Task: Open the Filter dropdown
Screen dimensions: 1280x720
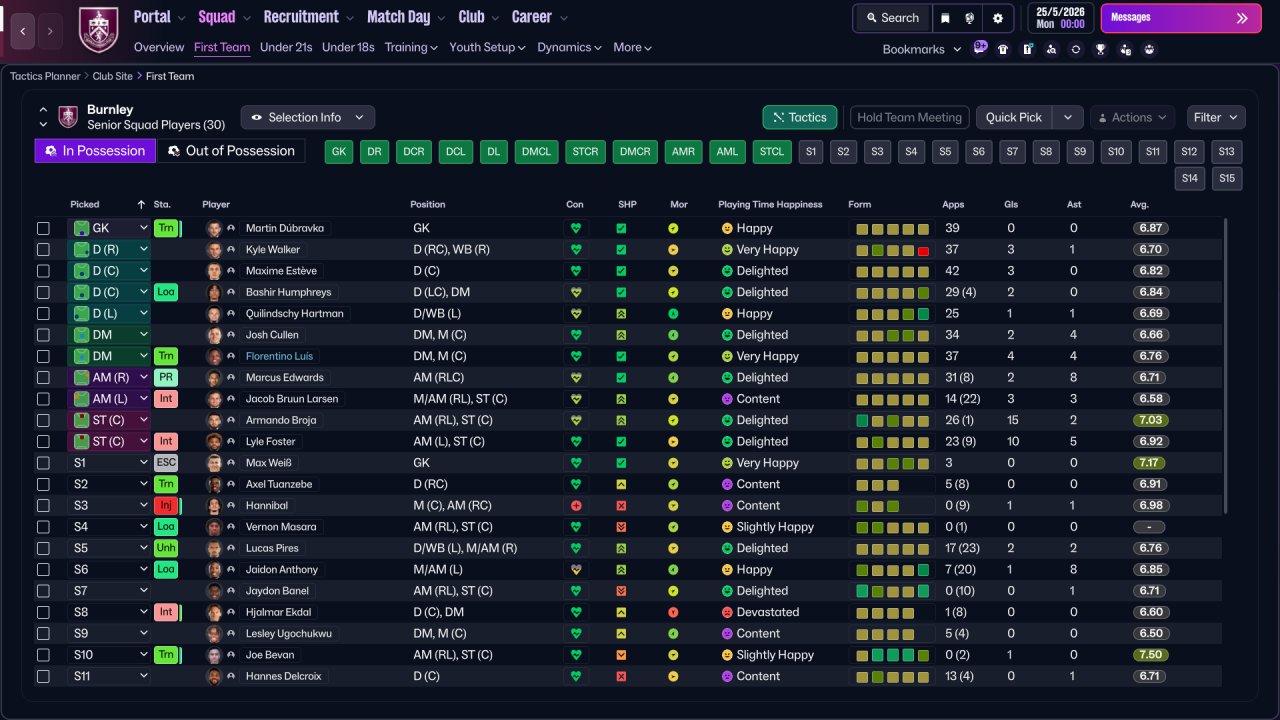Action: 1216,117
